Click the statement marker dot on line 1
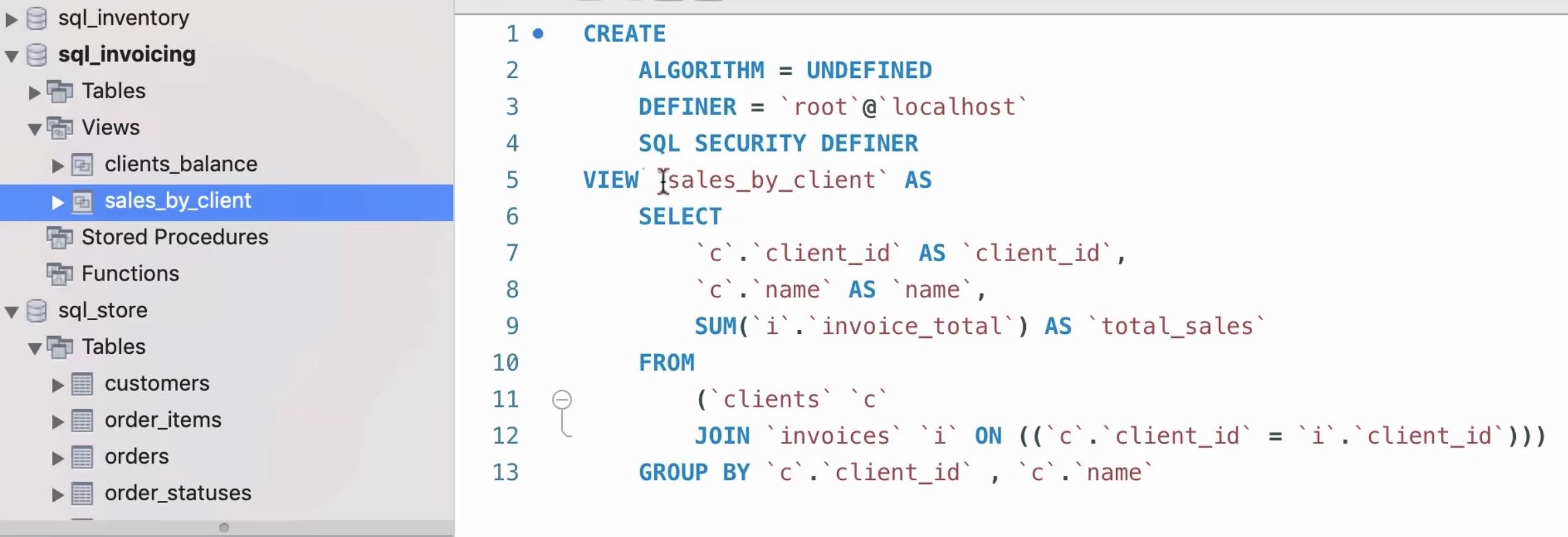This screenshot has width=1568, height=537. point(538,33)
